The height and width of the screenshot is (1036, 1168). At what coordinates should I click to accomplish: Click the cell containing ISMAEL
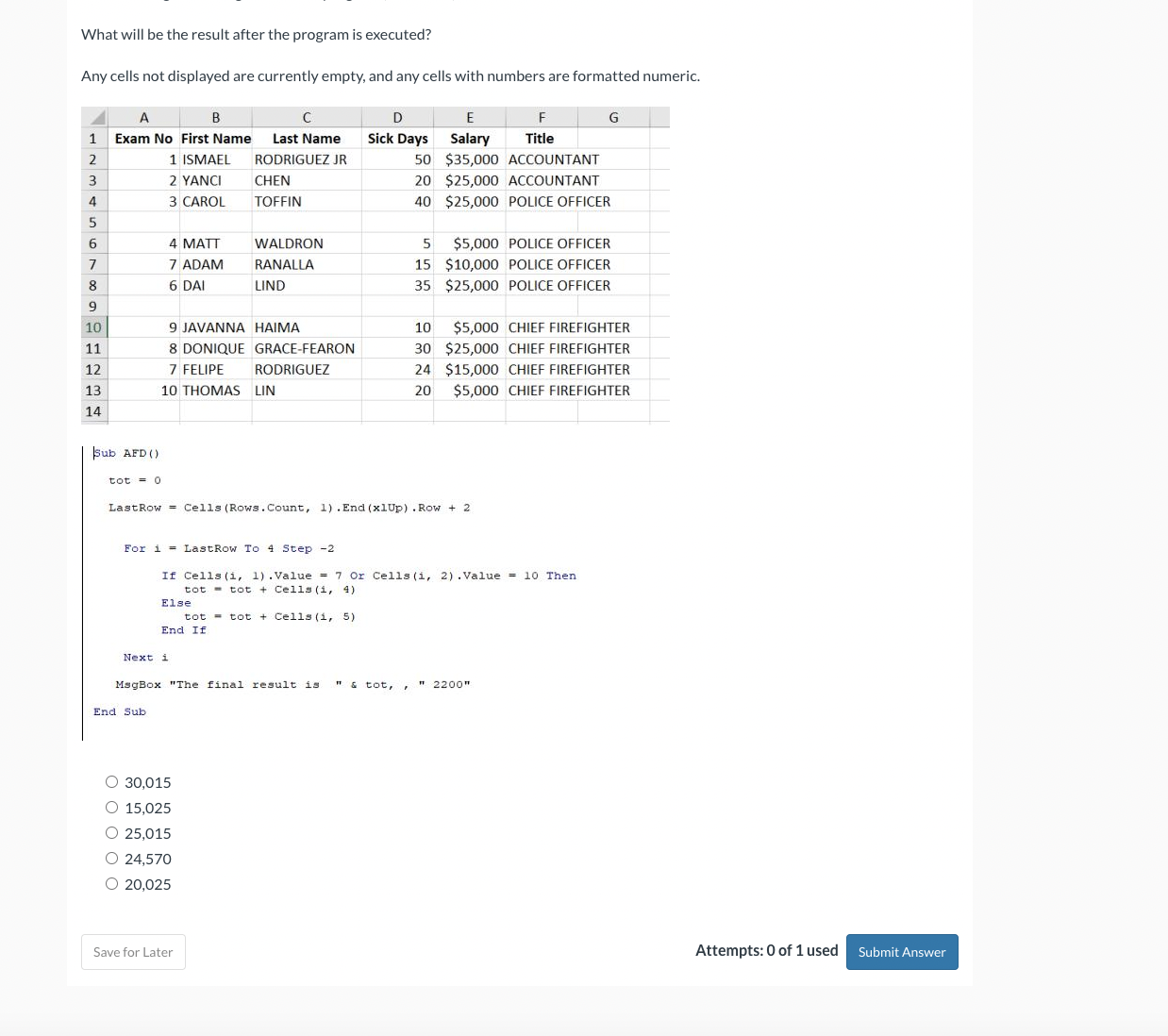(x=215, y=159)
